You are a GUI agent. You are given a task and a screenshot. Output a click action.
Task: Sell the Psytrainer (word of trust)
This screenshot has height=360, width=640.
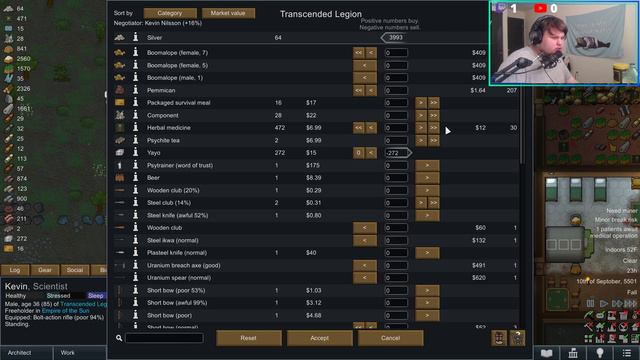pos(427,165)
